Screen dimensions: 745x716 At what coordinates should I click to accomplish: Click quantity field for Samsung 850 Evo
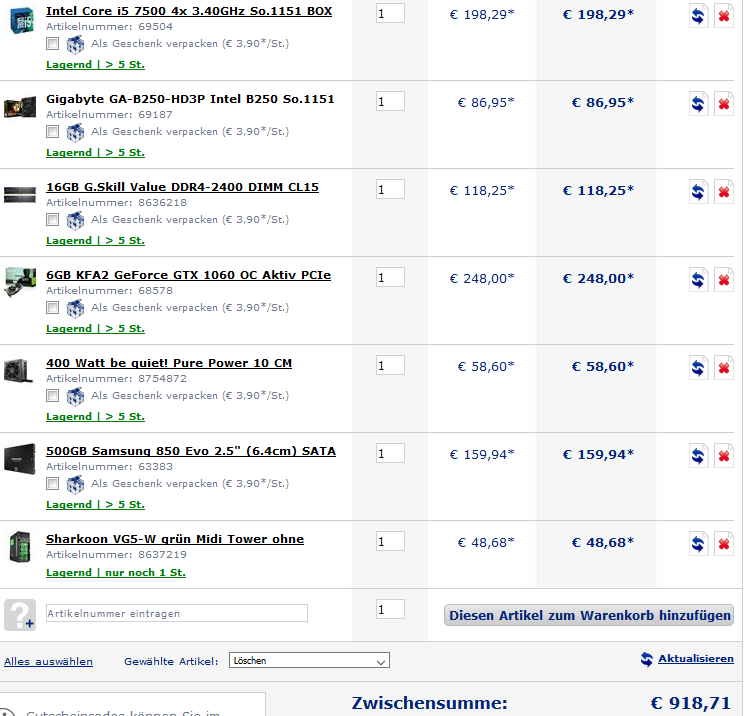pos(390,453)
